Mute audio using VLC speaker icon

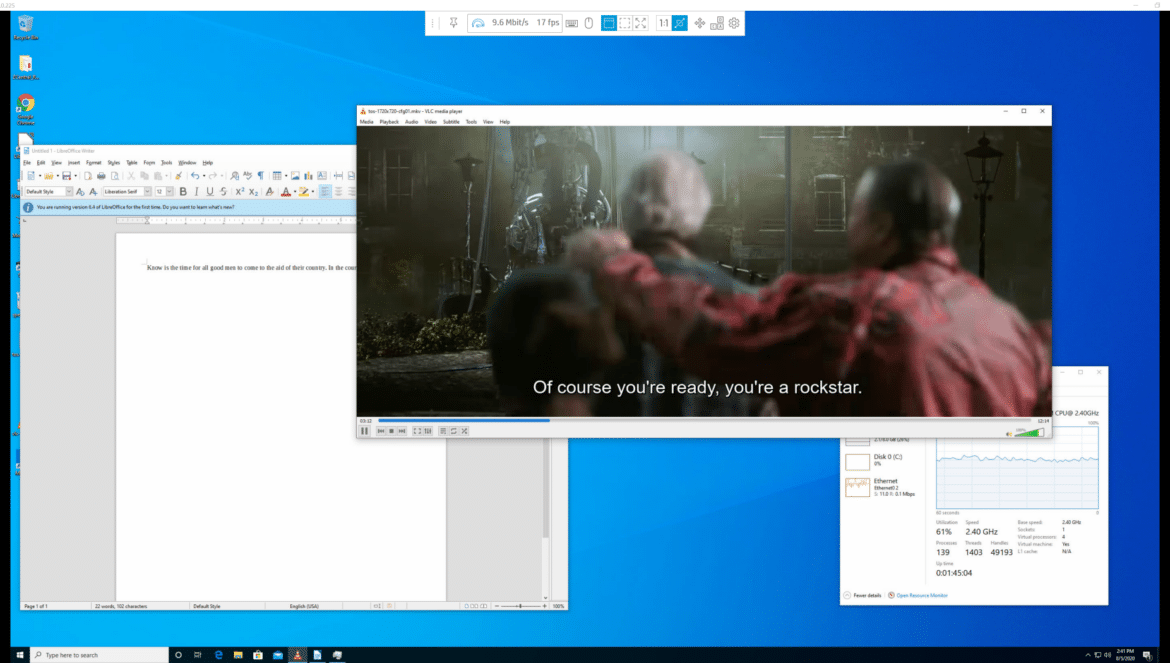point(1009,433)
